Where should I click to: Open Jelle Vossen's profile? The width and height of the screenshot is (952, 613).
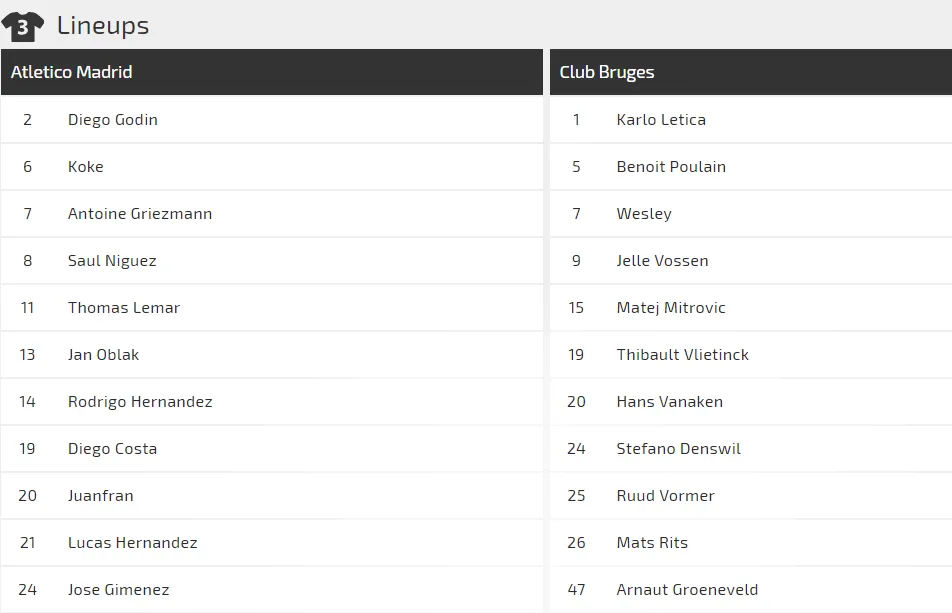662,260
